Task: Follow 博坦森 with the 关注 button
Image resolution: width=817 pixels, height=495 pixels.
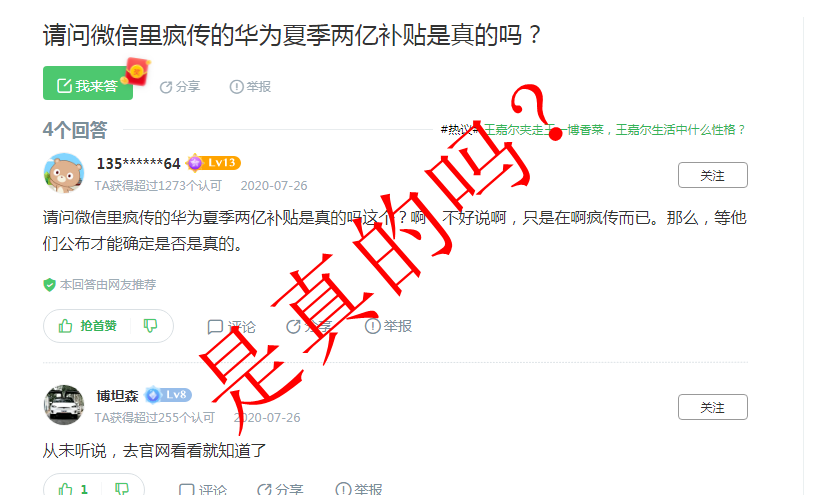Action: point(712,407)
